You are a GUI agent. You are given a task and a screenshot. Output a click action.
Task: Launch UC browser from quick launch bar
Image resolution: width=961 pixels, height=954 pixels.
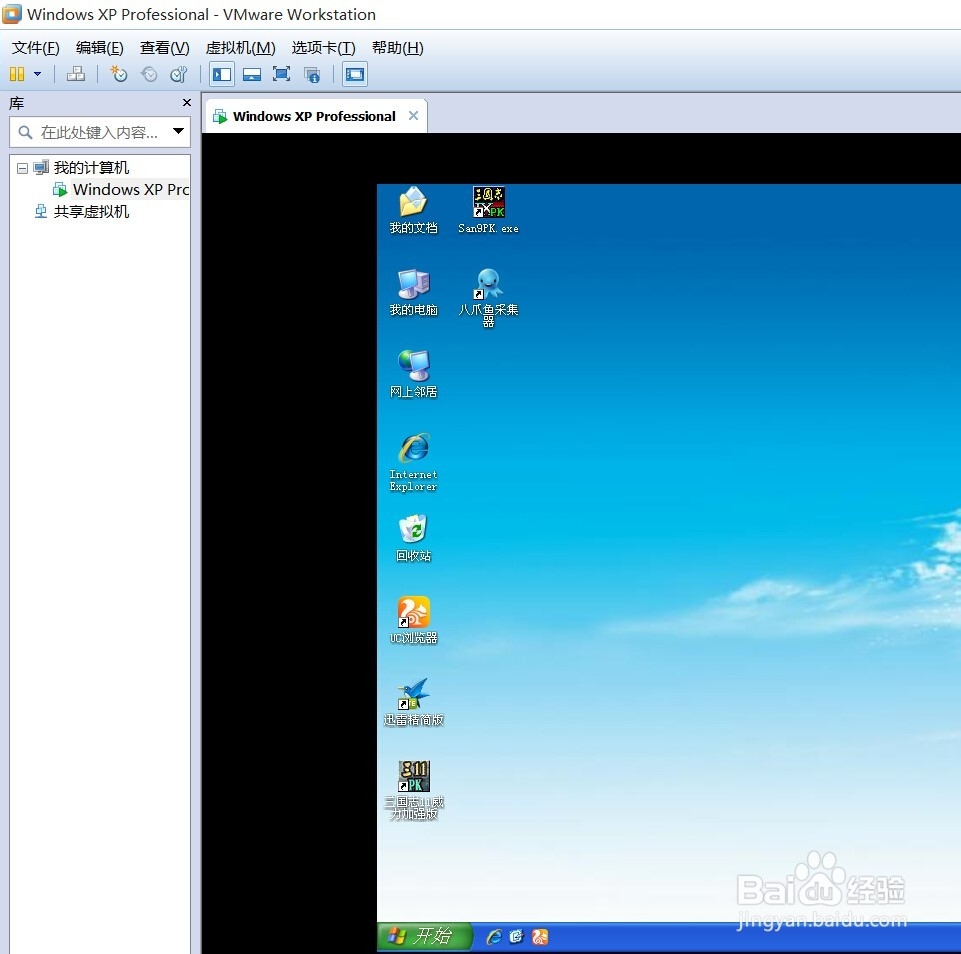[x=540, y=937]
